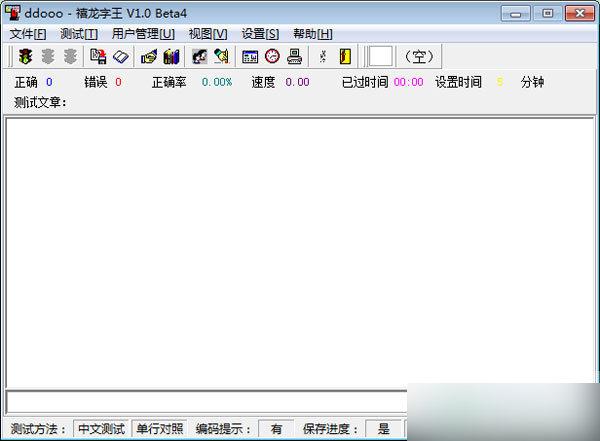
Task: Click the calendar window icon in toolbar
Action: 250,57
